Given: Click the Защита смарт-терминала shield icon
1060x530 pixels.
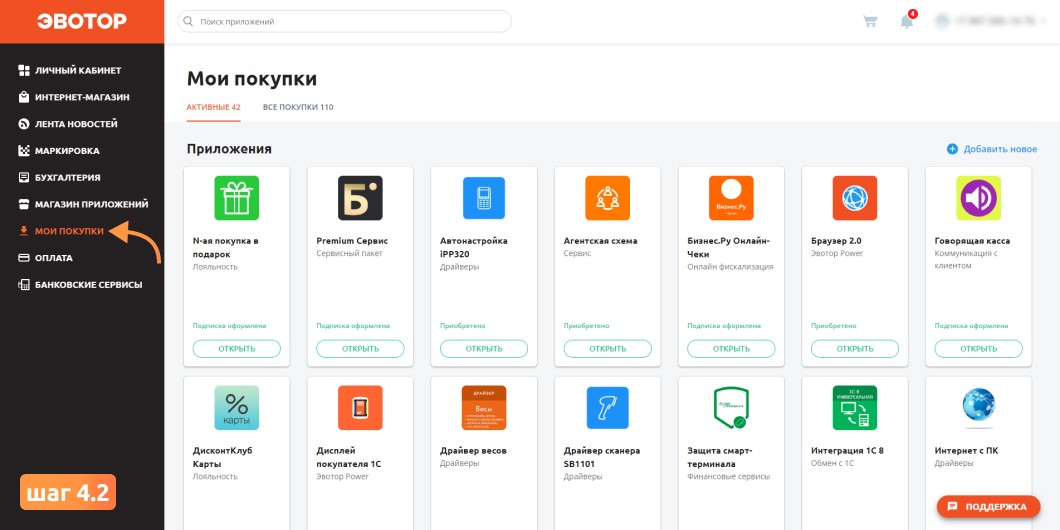Looking at the screenshot, I should (x=731, y=408).
